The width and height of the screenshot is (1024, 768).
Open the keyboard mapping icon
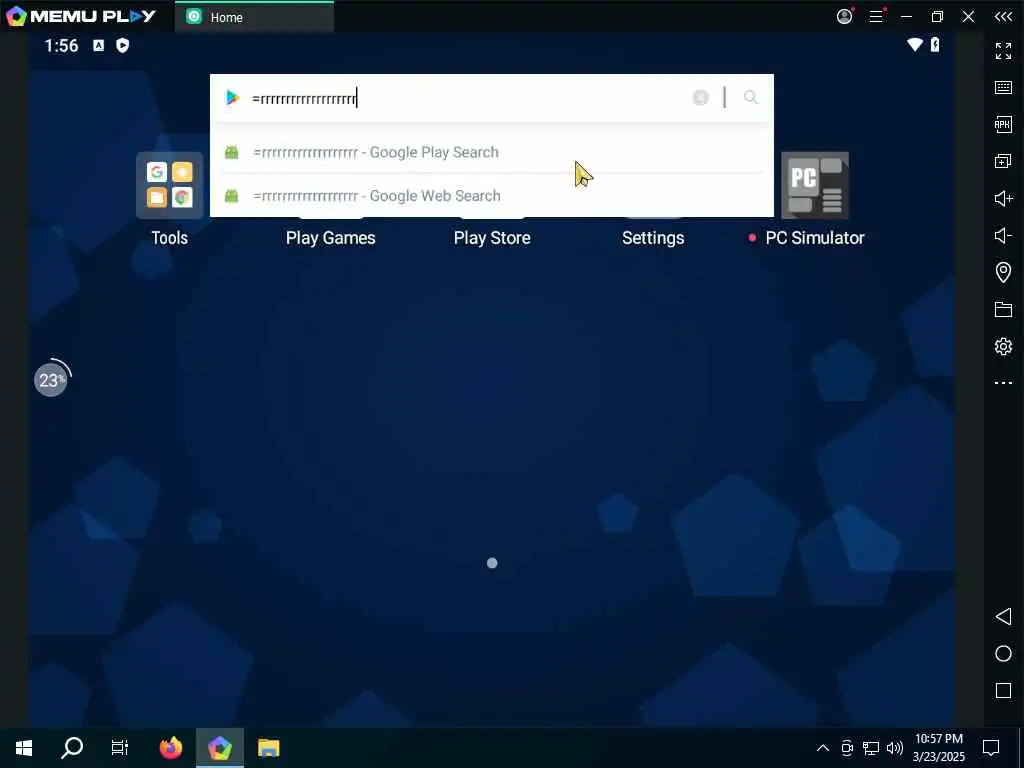pyautogui.click(x=1003, y=88)
